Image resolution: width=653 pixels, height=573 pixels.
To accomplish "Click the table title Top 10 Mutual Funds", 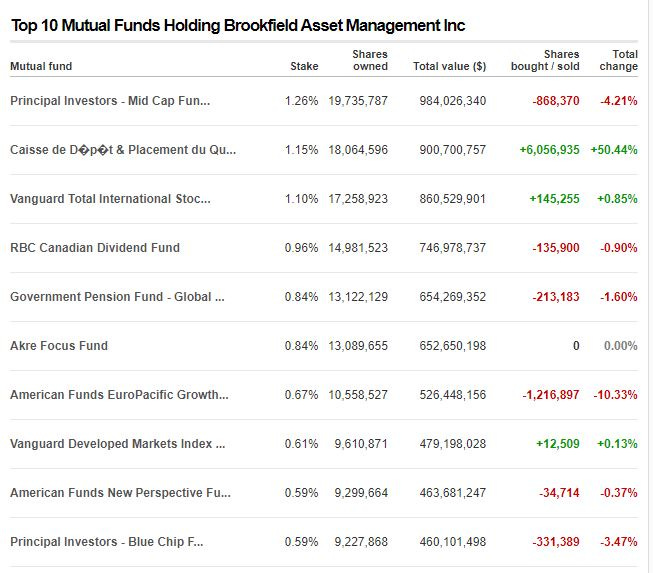I will 238,25.
